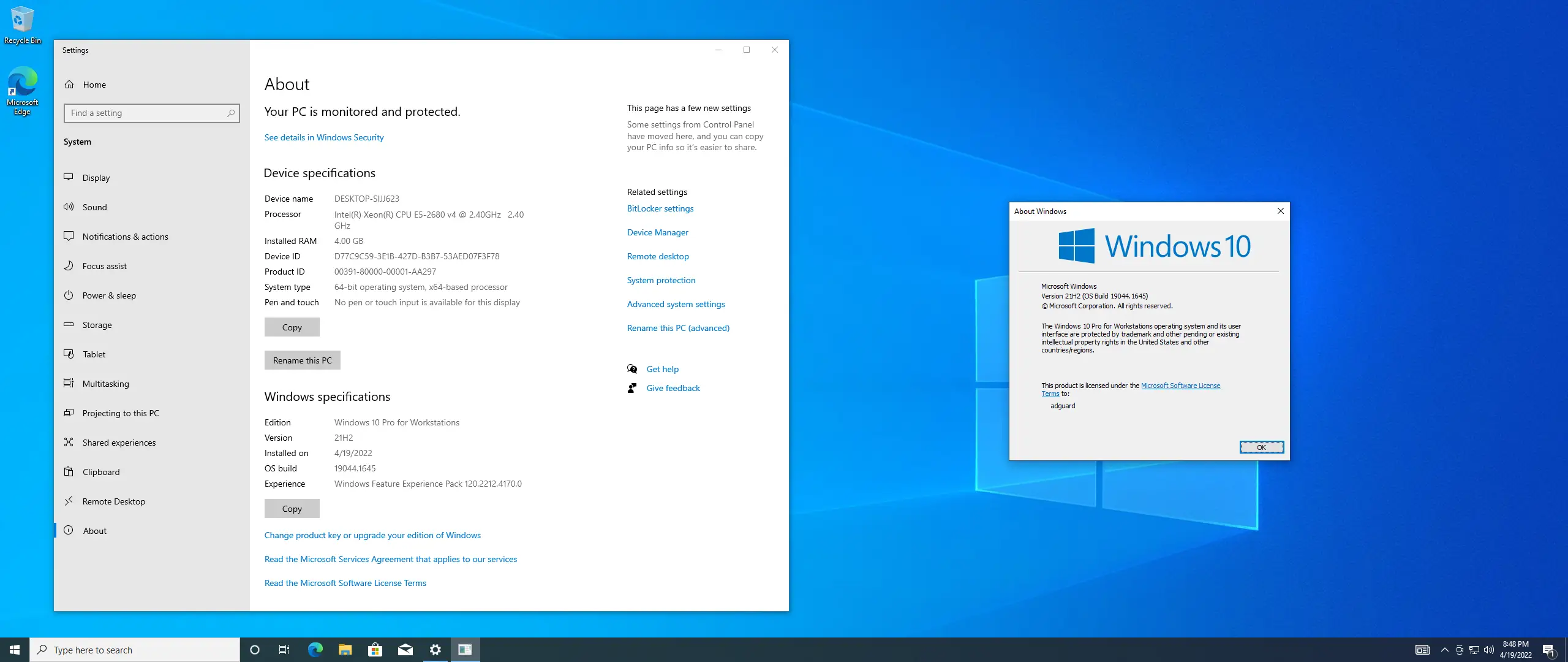Open Clipboard settings page
The image size is (1568, 662).
[101, 472]
